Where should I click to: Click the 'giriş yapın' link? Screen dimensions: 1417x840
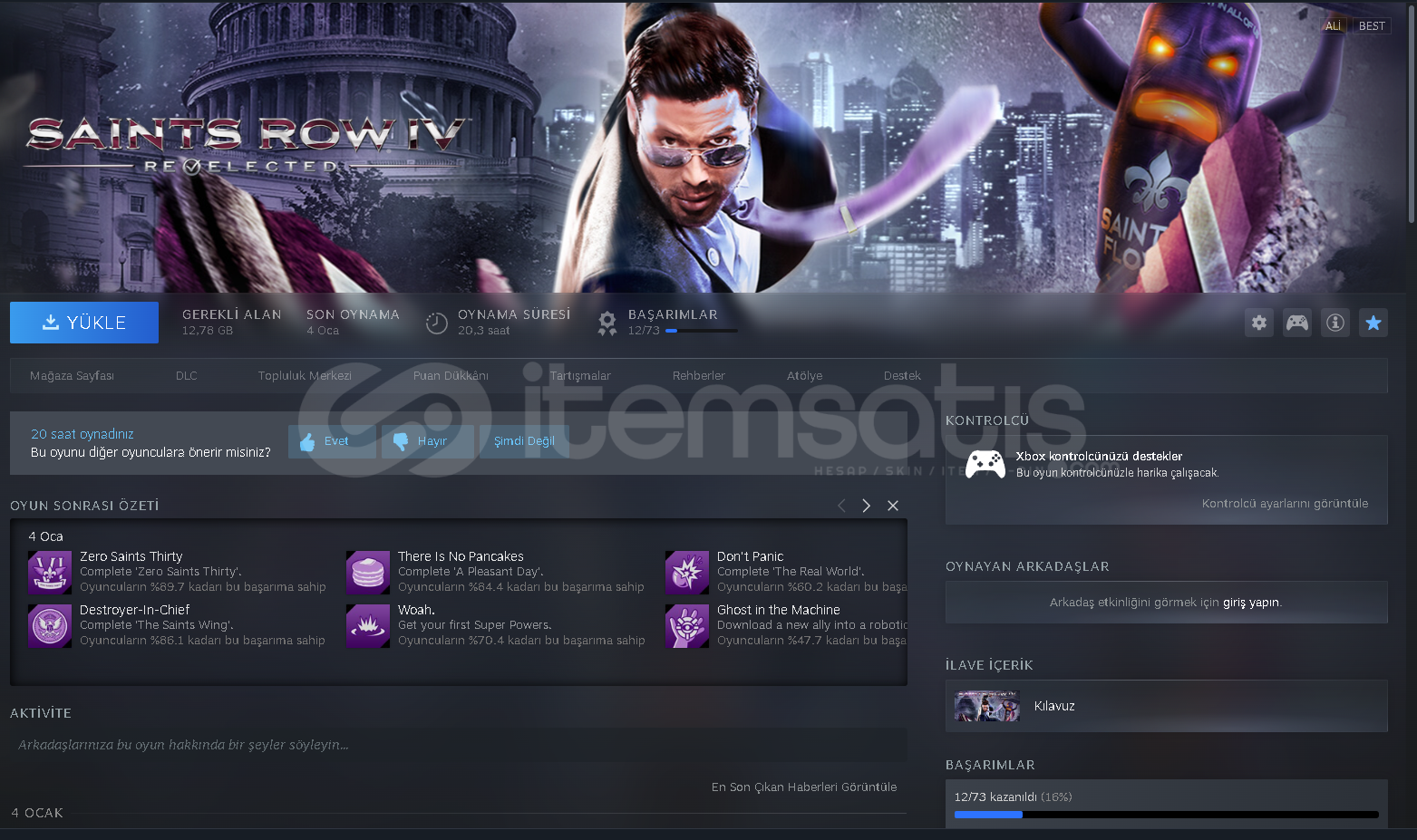click(1251, 603)
